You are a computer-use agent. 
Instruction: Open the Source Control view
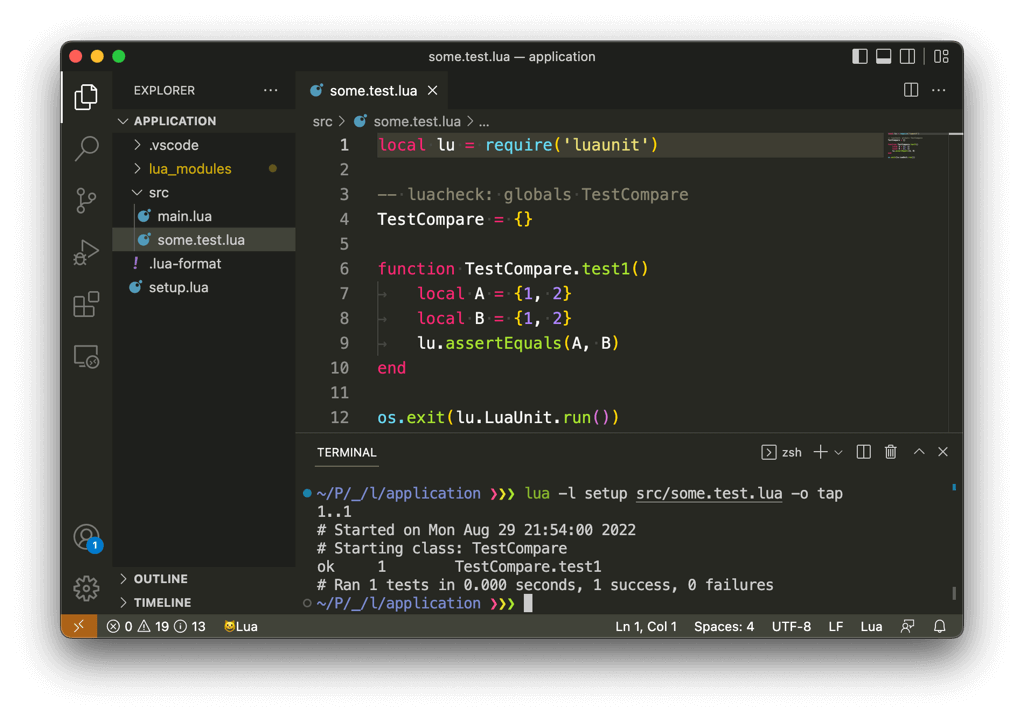click(x=86, y=200)
